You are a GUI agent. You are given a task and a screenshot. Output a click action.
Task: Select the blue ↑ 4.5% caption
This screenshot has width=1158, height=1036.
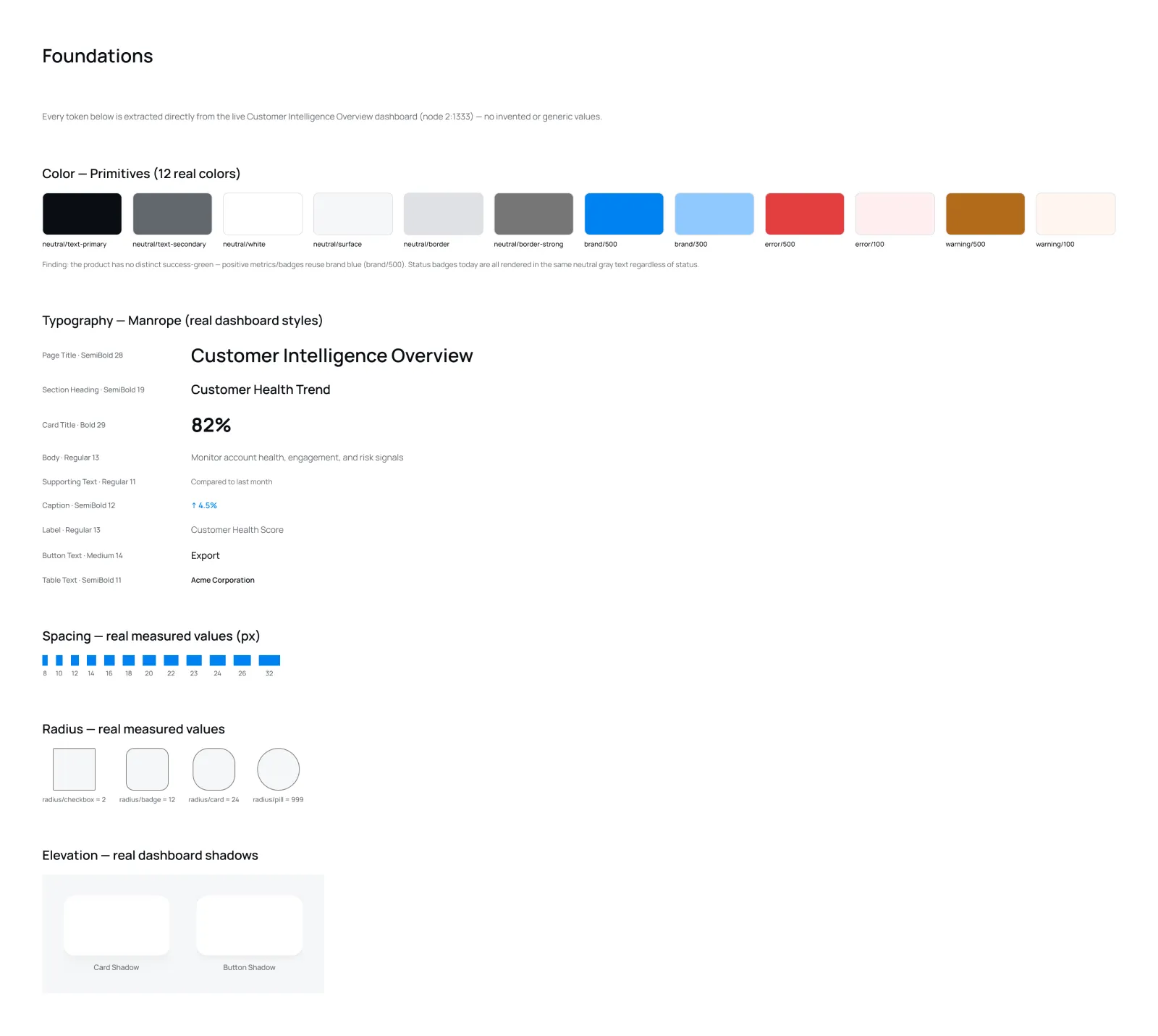204,505
